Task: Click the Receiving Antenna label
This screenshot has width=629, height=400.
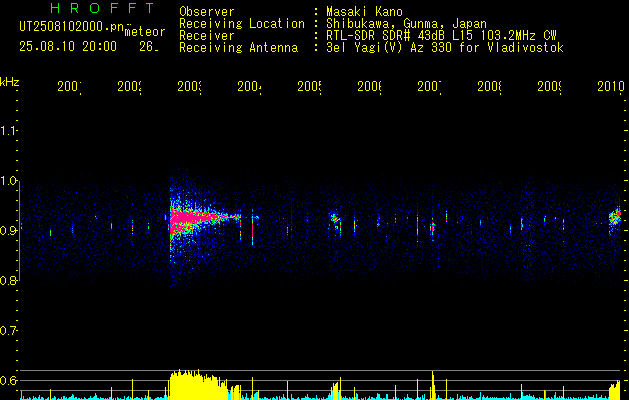Action: tap(238, 48)
